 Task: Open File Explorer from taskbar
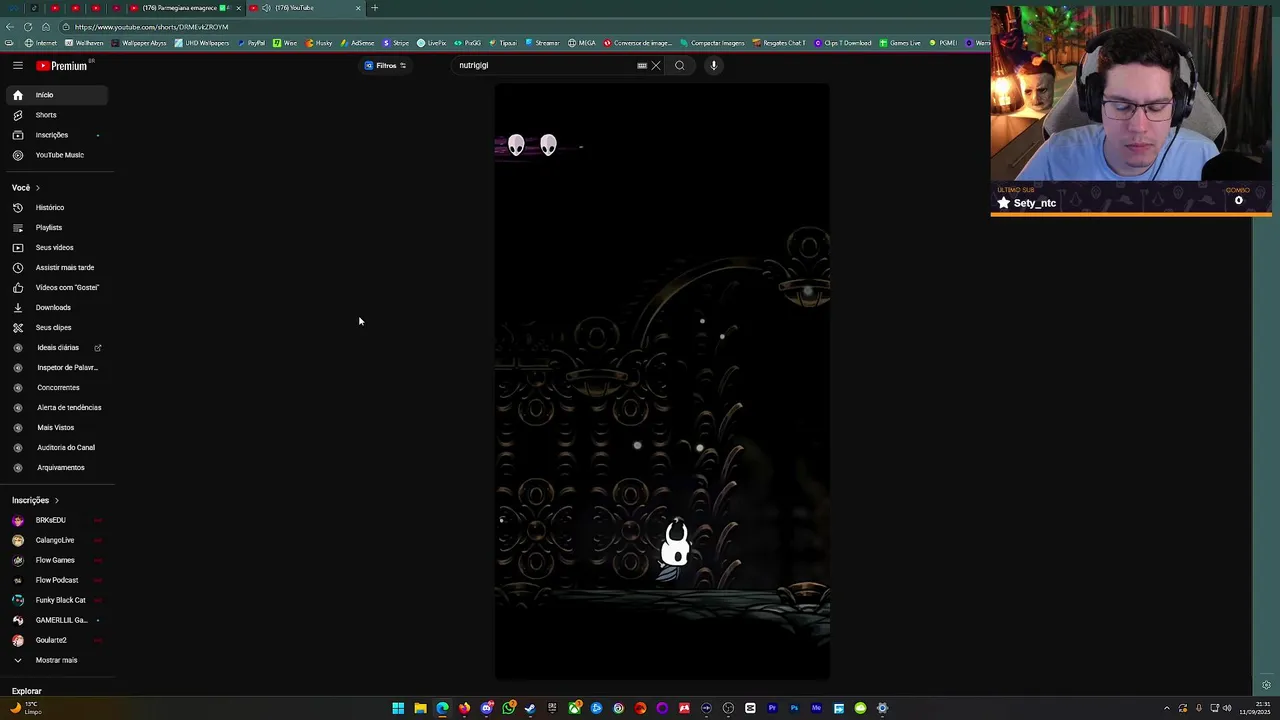420,708
